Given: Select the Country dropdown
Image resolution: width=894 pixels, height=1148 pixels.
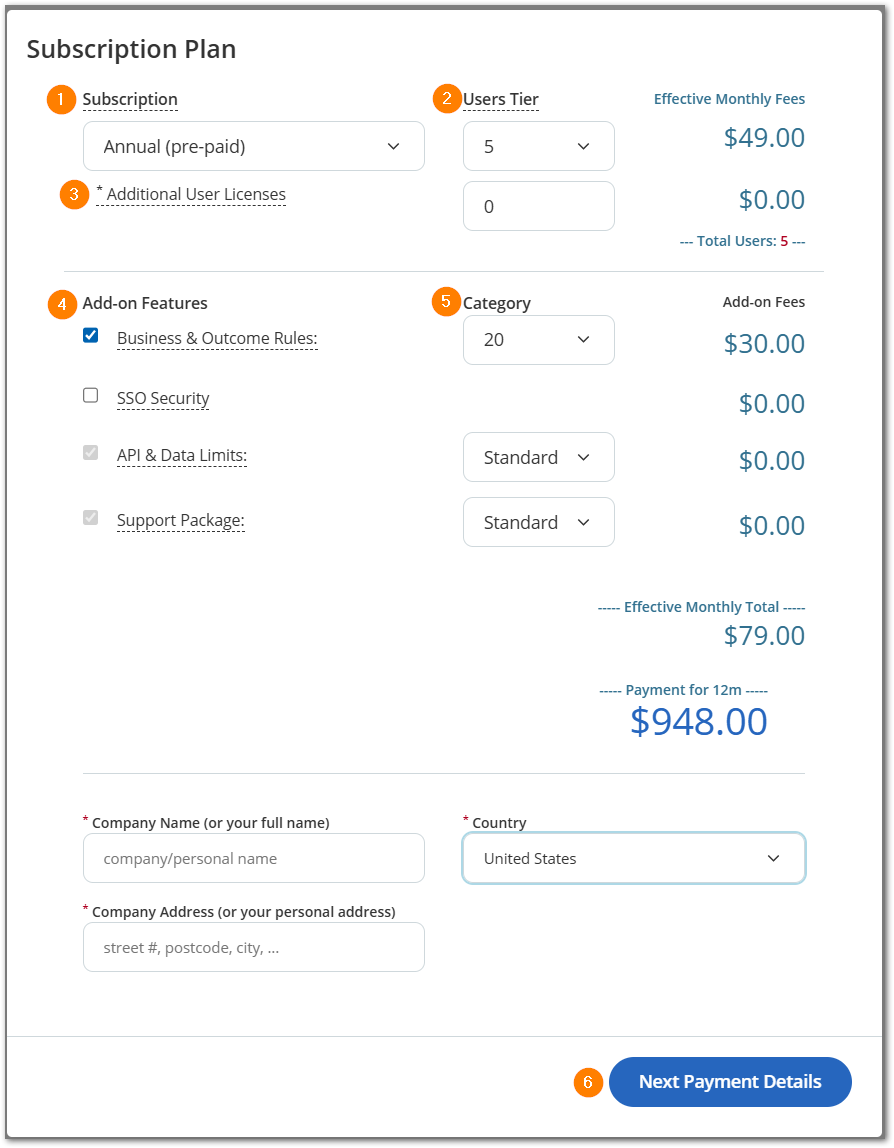Looking at the screenshot, I should click(x=633, y=858).
